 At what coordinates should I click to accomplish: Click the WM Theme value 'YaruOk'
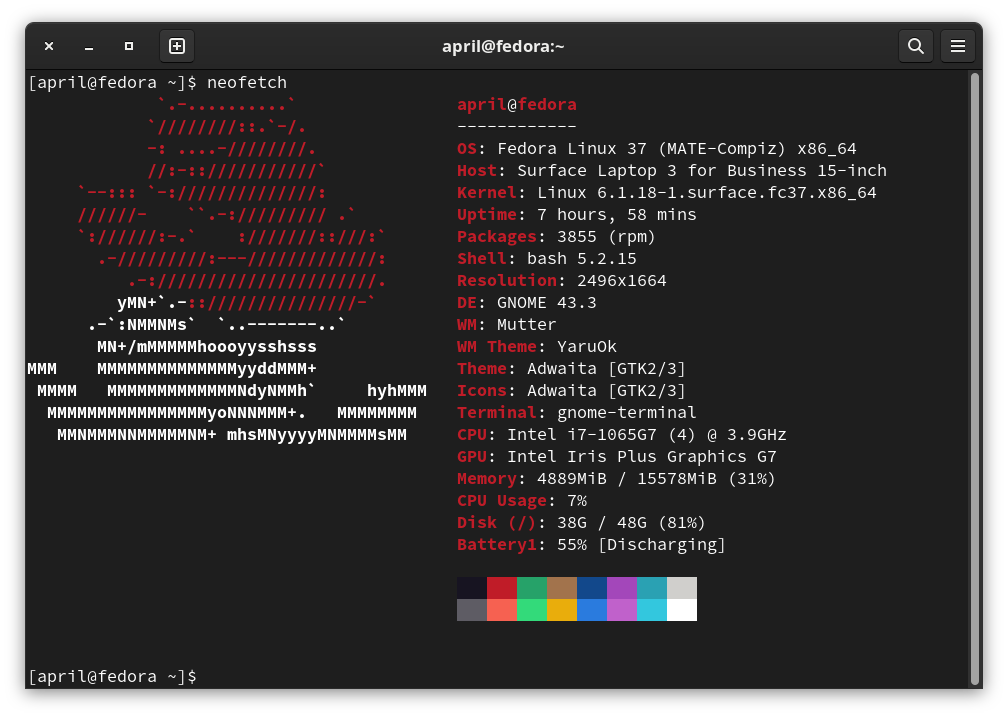point(587,347)
